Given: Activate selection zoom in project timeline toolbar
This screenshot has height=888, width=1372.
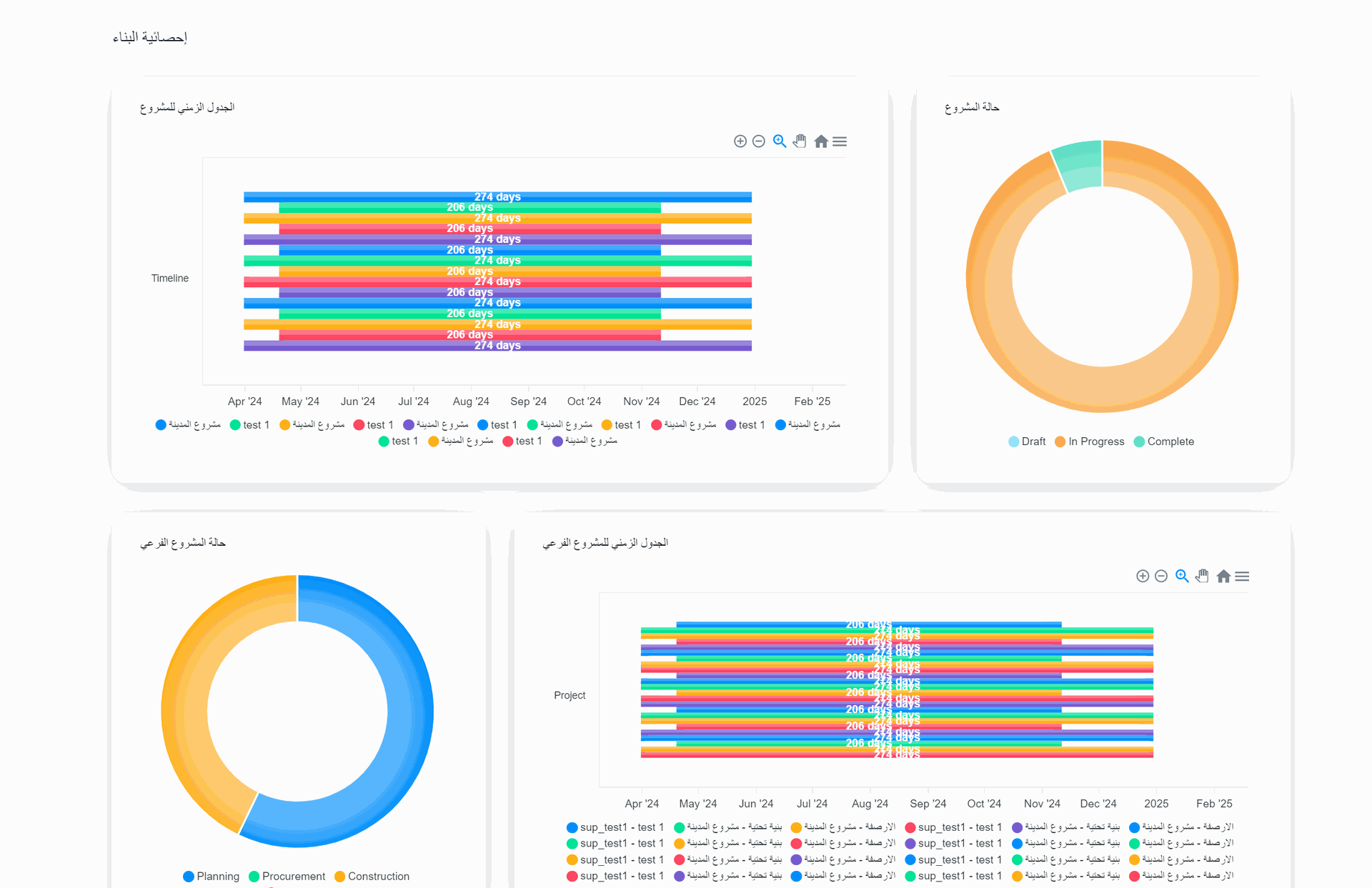Looking at the screenshot, I should point(780,141).
